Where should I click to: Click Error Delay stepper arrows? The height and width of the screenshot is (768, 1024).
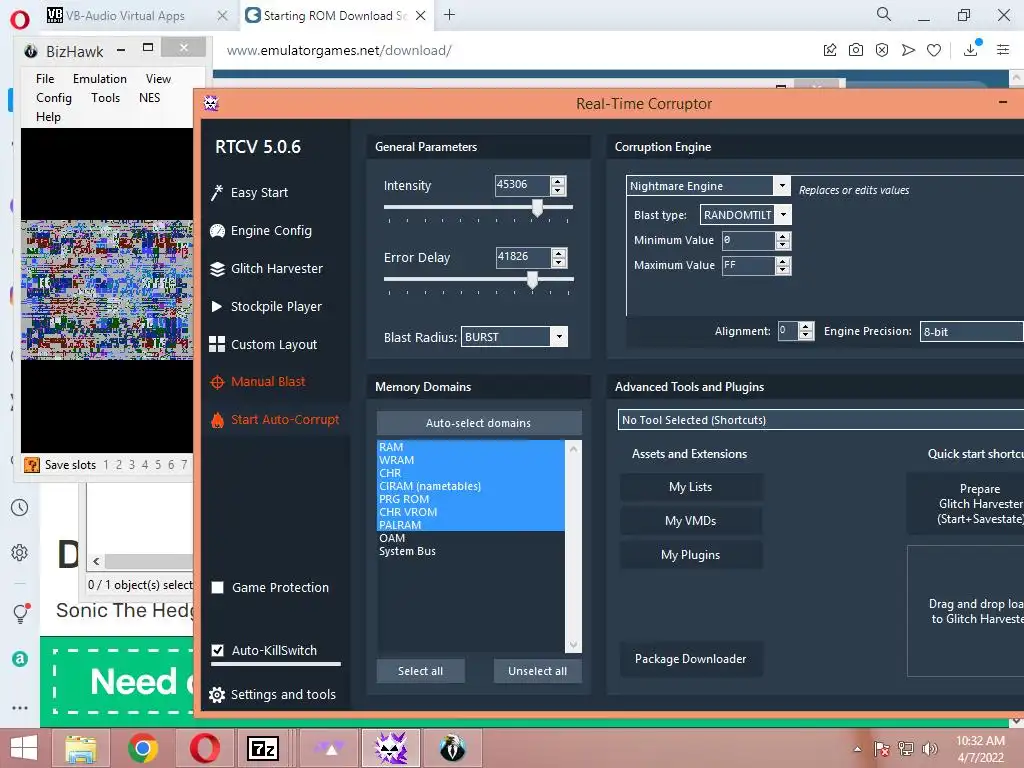(558, 257)
